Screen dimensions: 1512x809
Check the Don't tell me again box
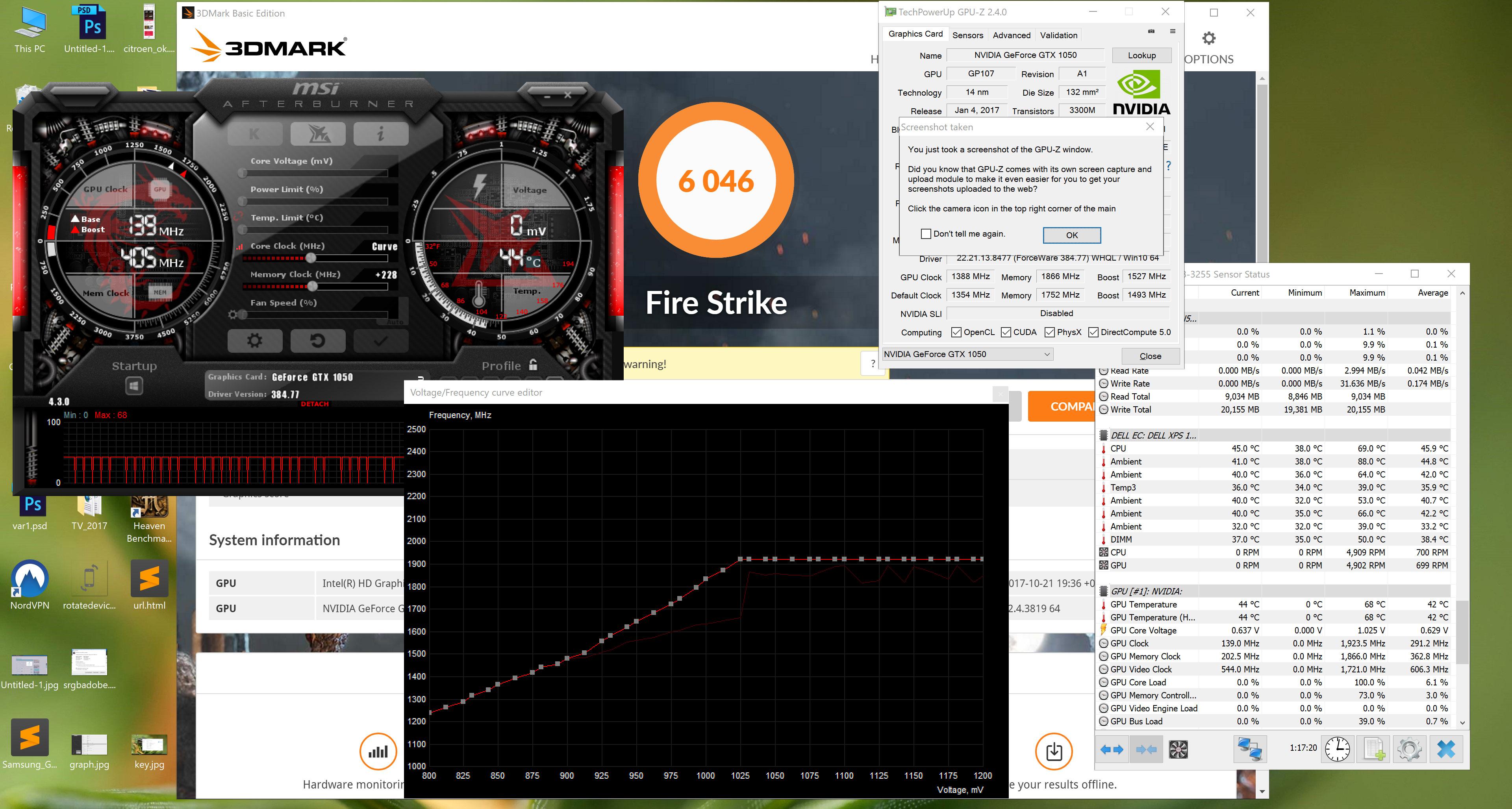[926, 234]
